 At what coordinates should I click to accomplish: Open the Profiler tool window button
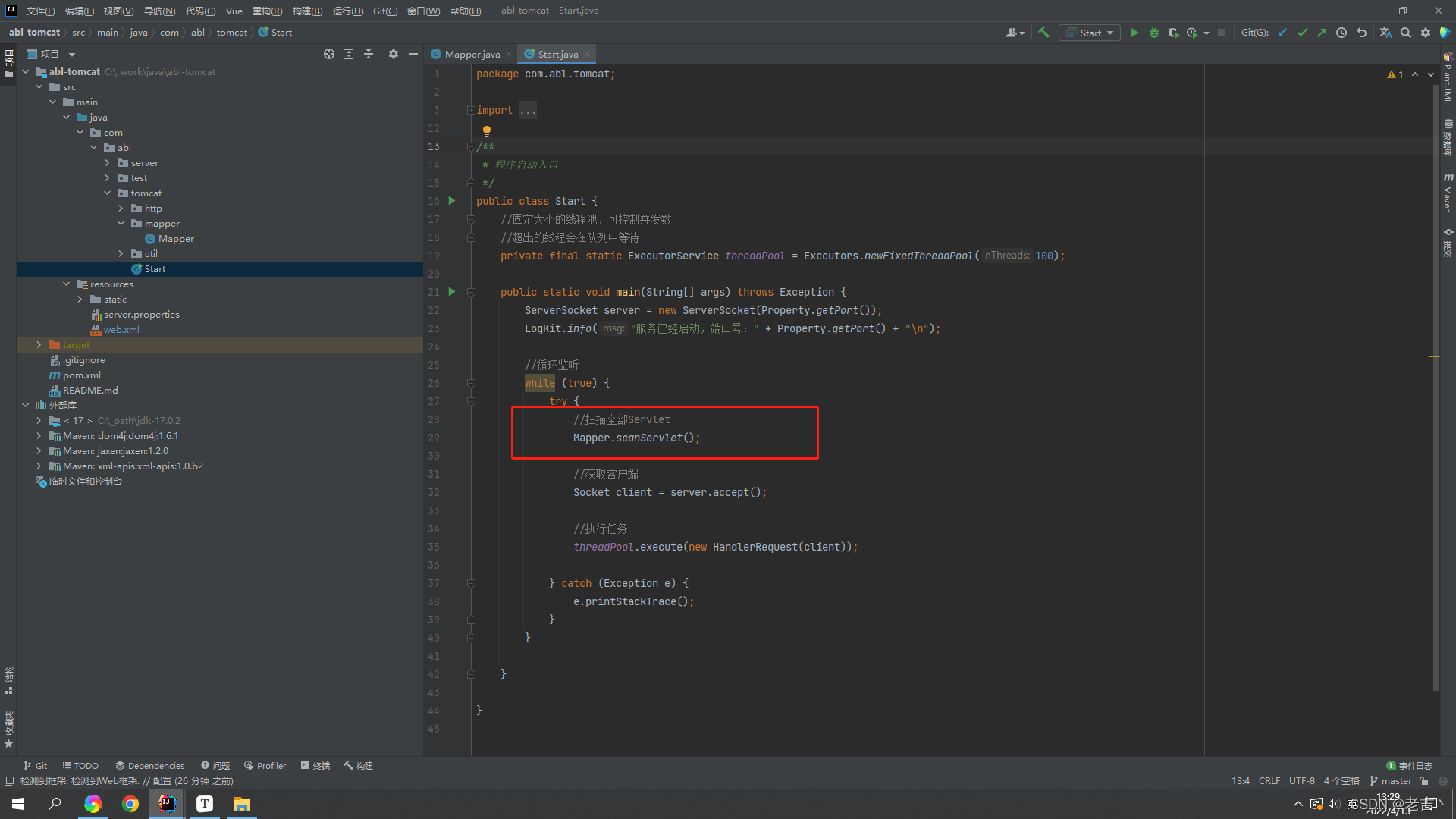265,766
